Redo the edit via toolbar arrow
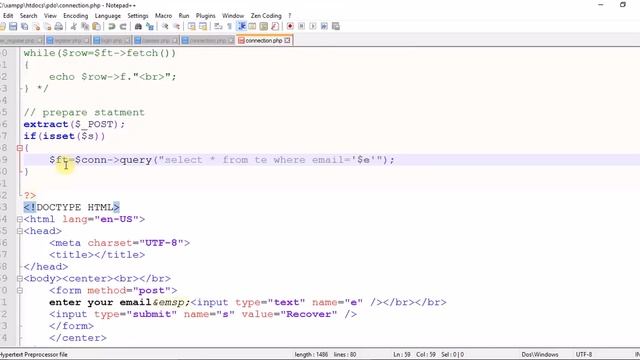This screenshot has height=360, width=640. 123,27
